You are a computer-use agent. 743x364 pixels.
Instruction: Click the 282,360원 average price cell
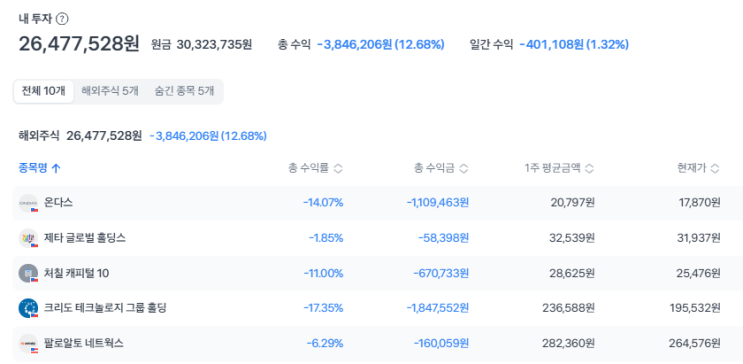coord(569,343)
